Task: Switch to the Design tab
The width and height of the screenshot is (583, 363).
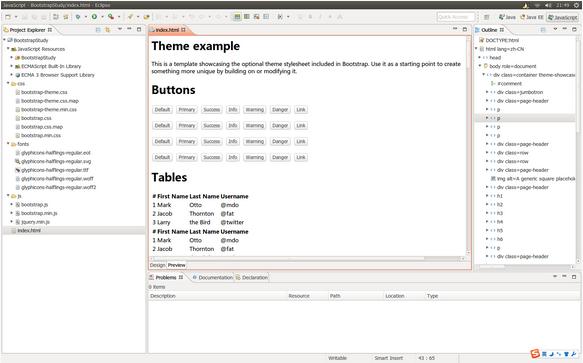Action: pyautogui.click(x=157, y=265)
